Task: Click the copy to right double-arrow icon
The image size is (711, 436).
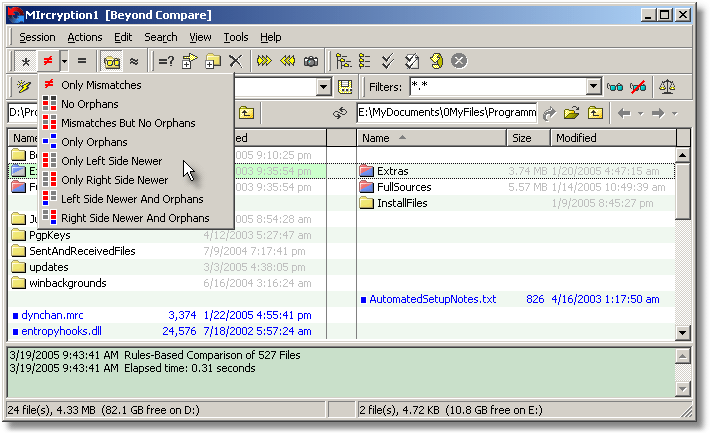Action: [x=264, y=61]
